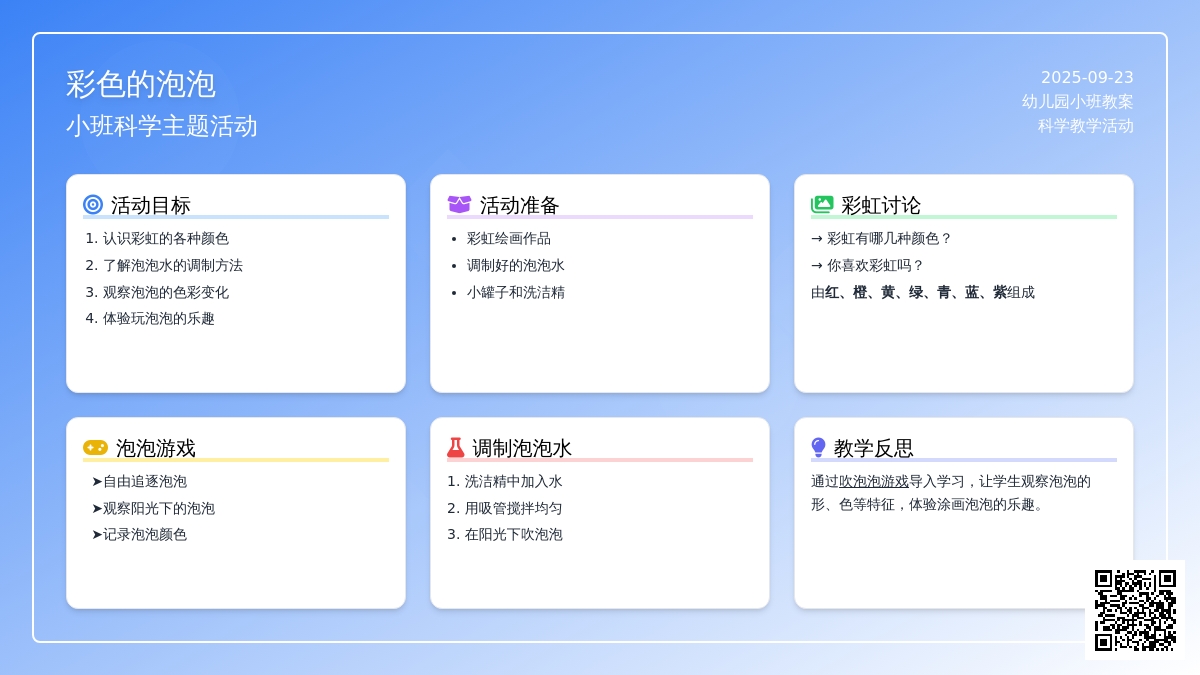The width and height of the screenshot is (1200, 675).
Task: Click the question 彩虹有哪几种颜色？
Action: [x=889, y=239]
